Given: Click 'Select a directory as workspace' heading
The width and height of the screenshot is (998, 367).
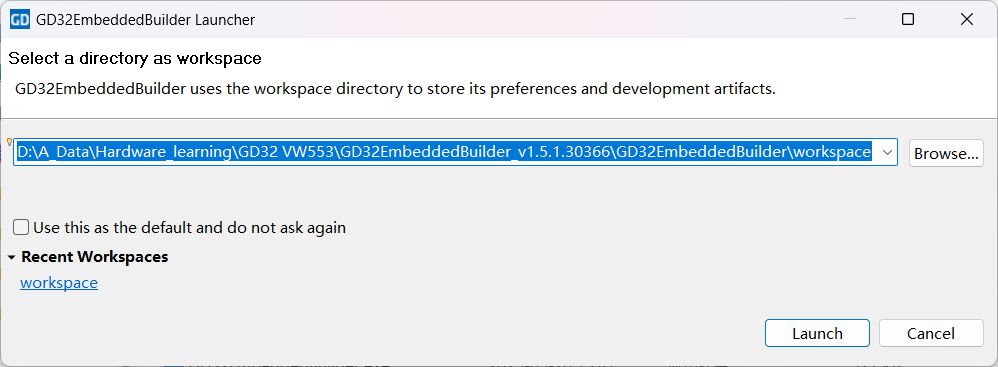Looking at the screenshot, I should [x=135, y=59].
